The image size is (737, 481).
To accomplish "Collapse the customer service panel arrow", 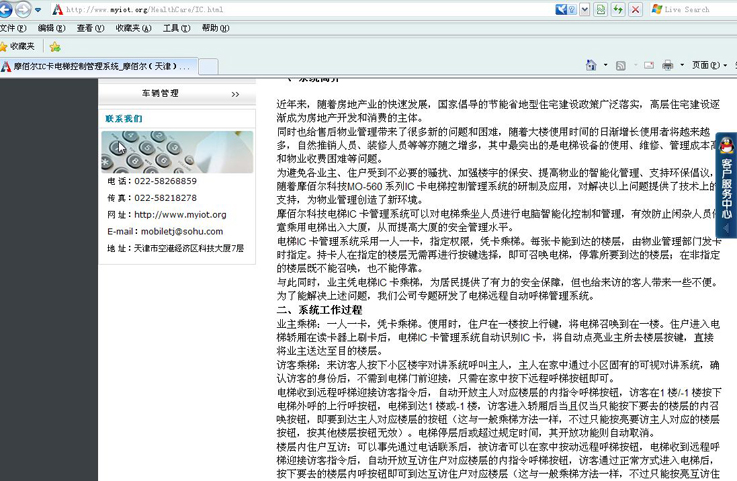I will [726, 229].
